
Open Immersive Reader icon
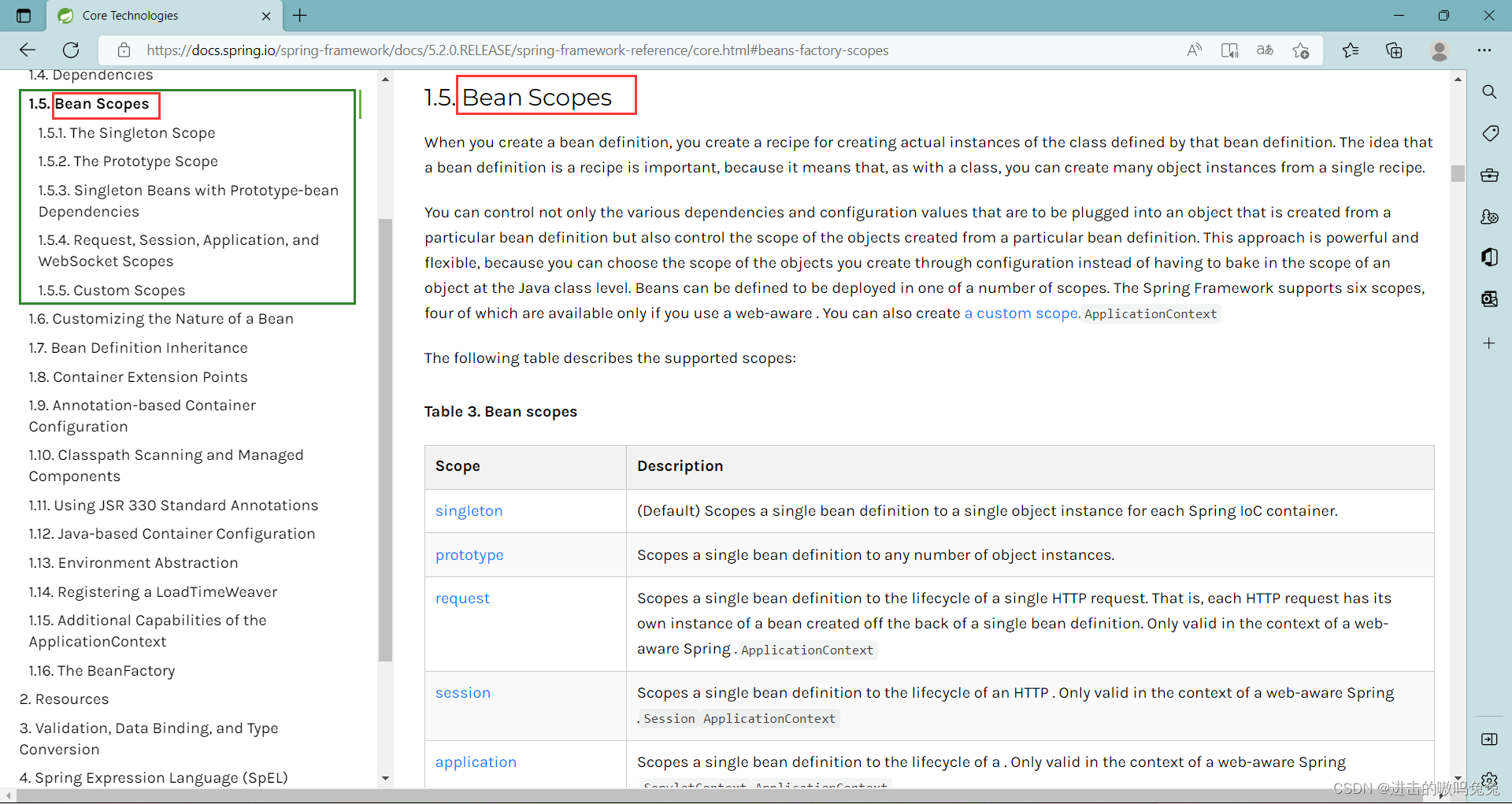(1229, 50)
